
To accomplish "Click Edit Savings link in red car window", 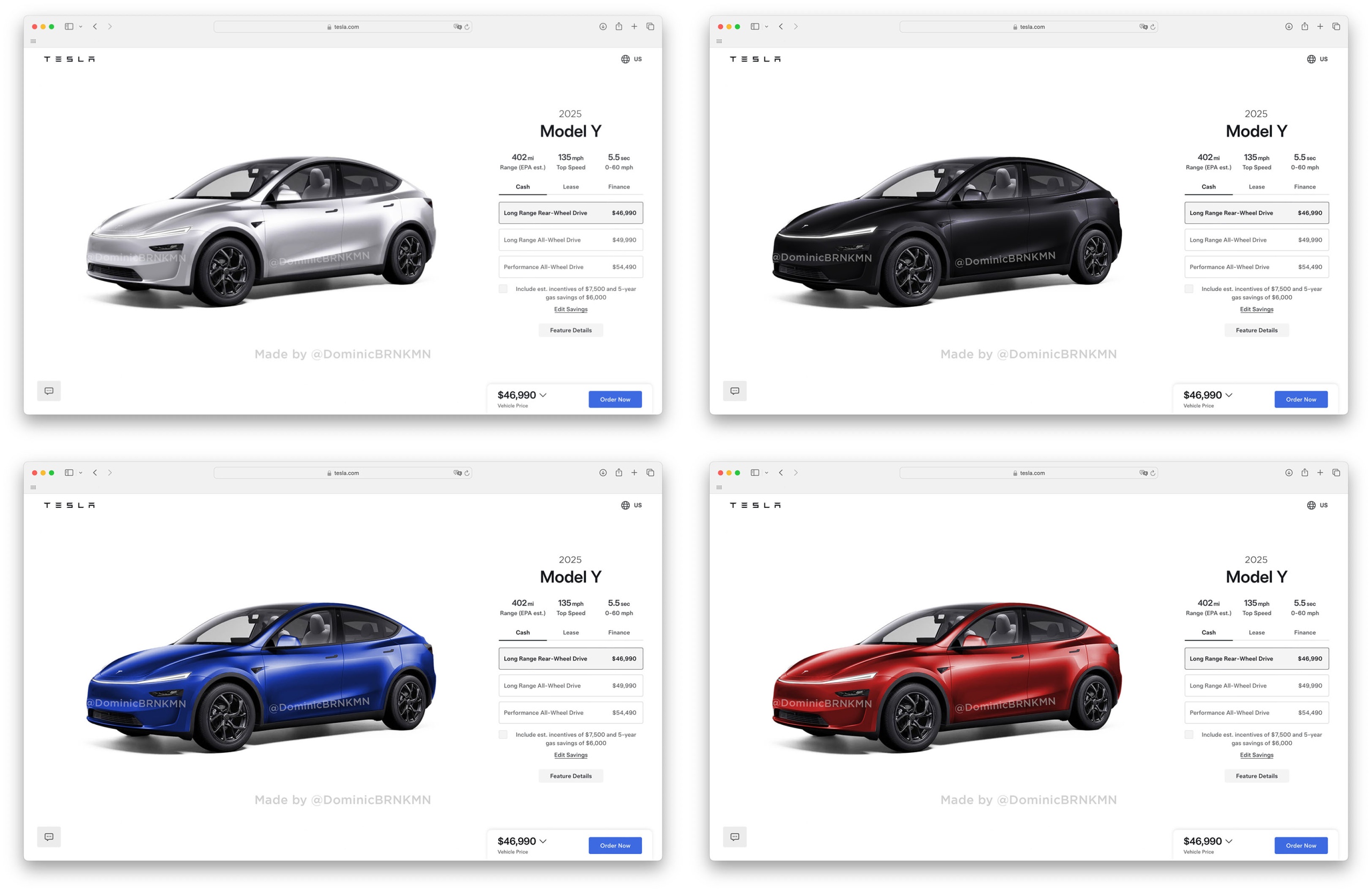I will click(x=1257, y=755).
